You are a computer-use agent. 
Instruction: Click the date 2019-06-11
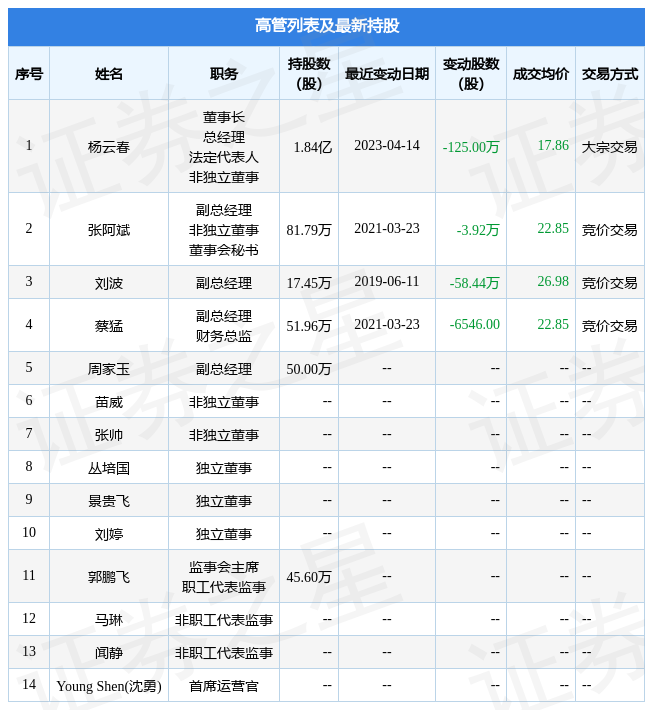387,281
